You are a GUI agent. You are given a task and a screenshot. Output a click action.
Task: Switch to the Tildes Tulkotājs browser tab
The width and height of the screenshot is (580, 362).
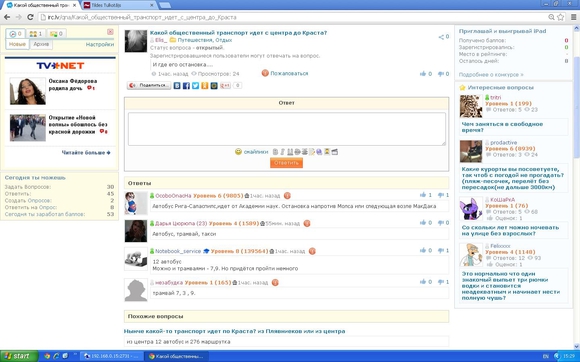click(x=118, y=5)
